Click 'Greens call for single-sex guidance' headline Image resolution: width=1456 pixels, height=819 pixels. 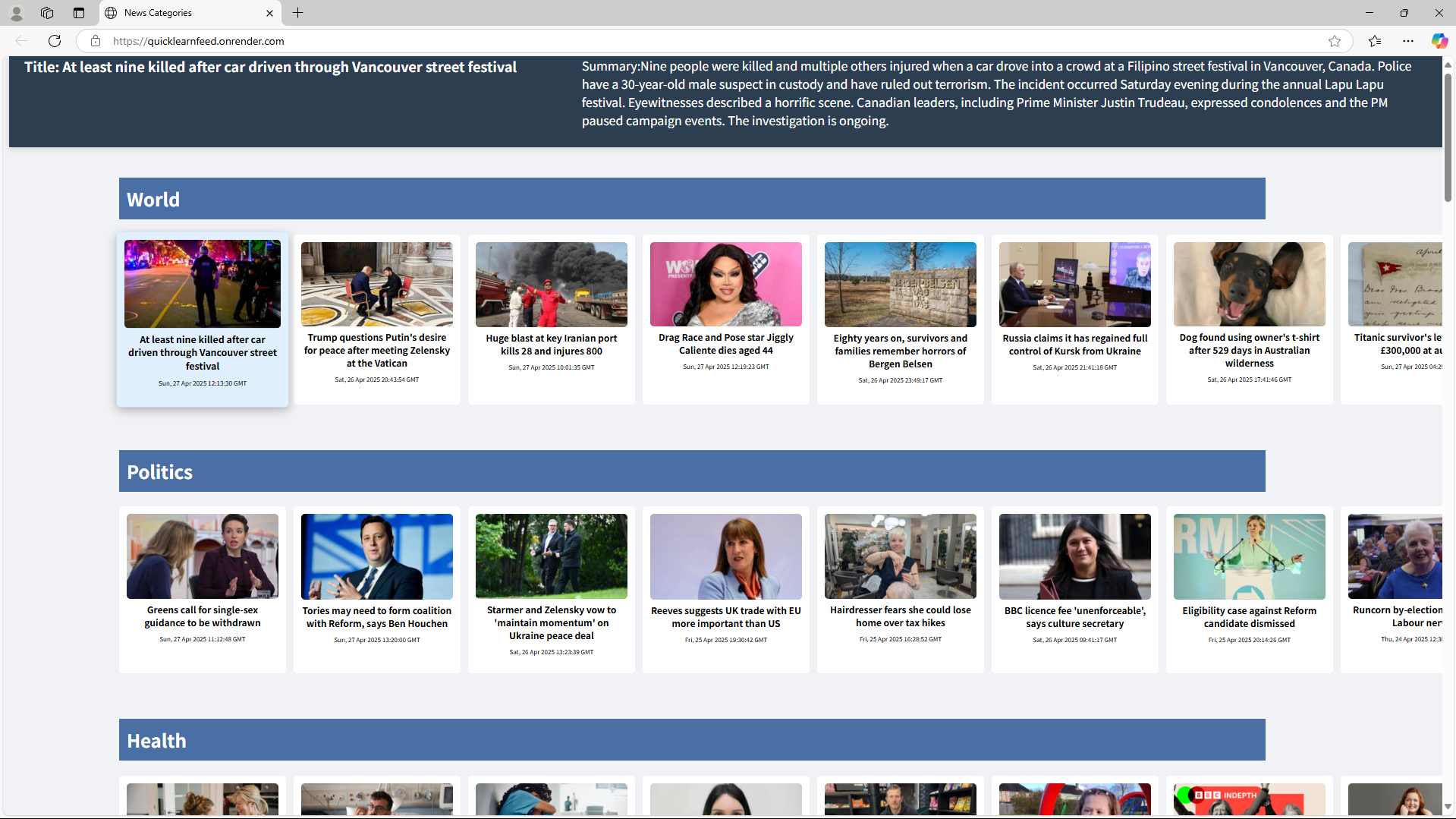203,616
